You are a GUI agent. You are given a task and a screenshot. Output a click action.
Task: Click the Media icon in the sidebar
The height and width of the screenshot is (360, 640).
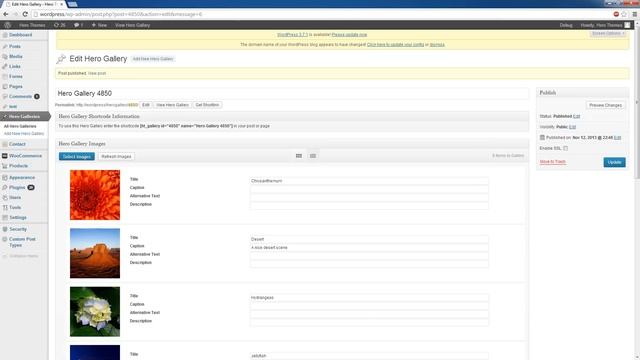point(5,56)
